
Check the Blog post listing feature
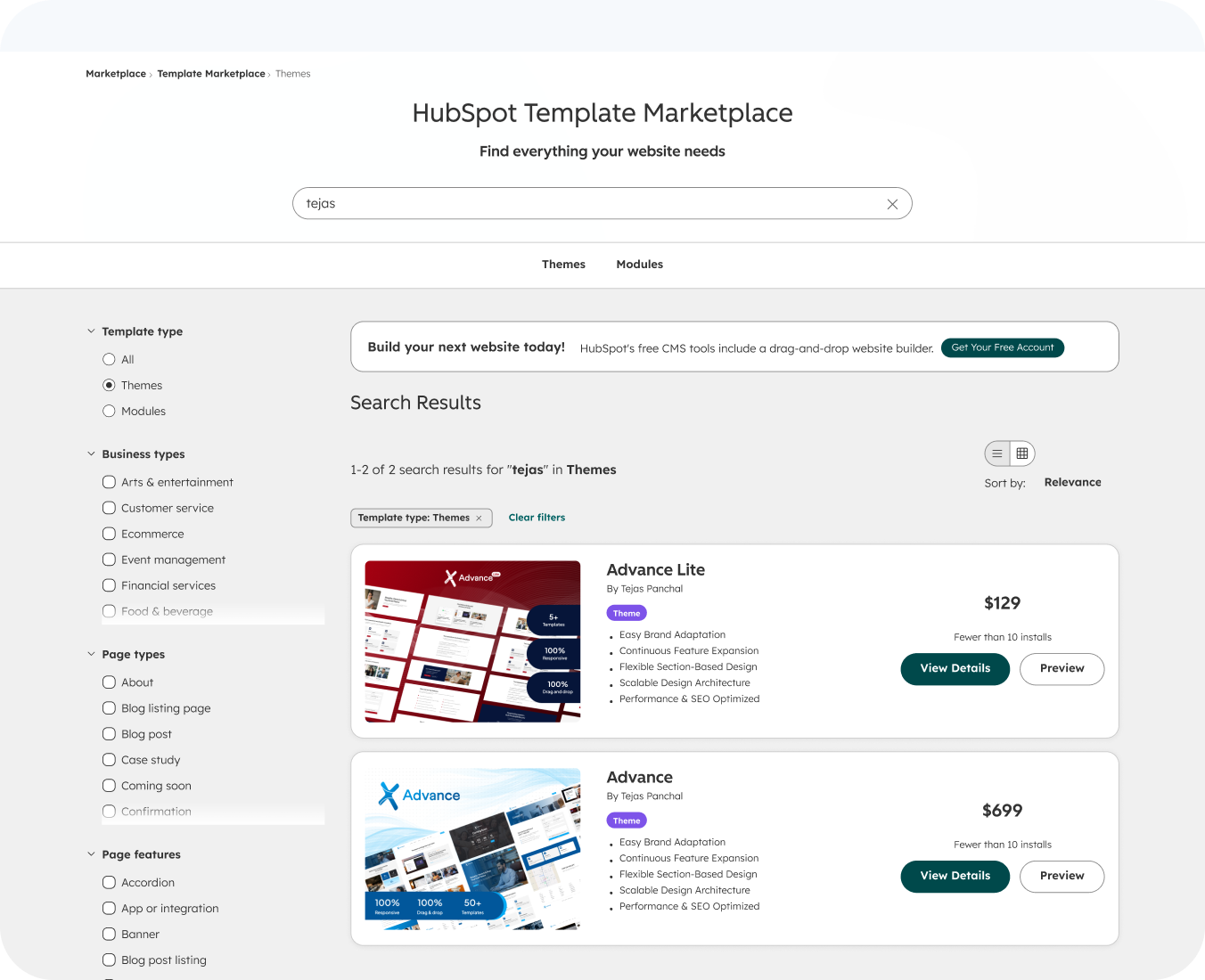click(109, 960)
